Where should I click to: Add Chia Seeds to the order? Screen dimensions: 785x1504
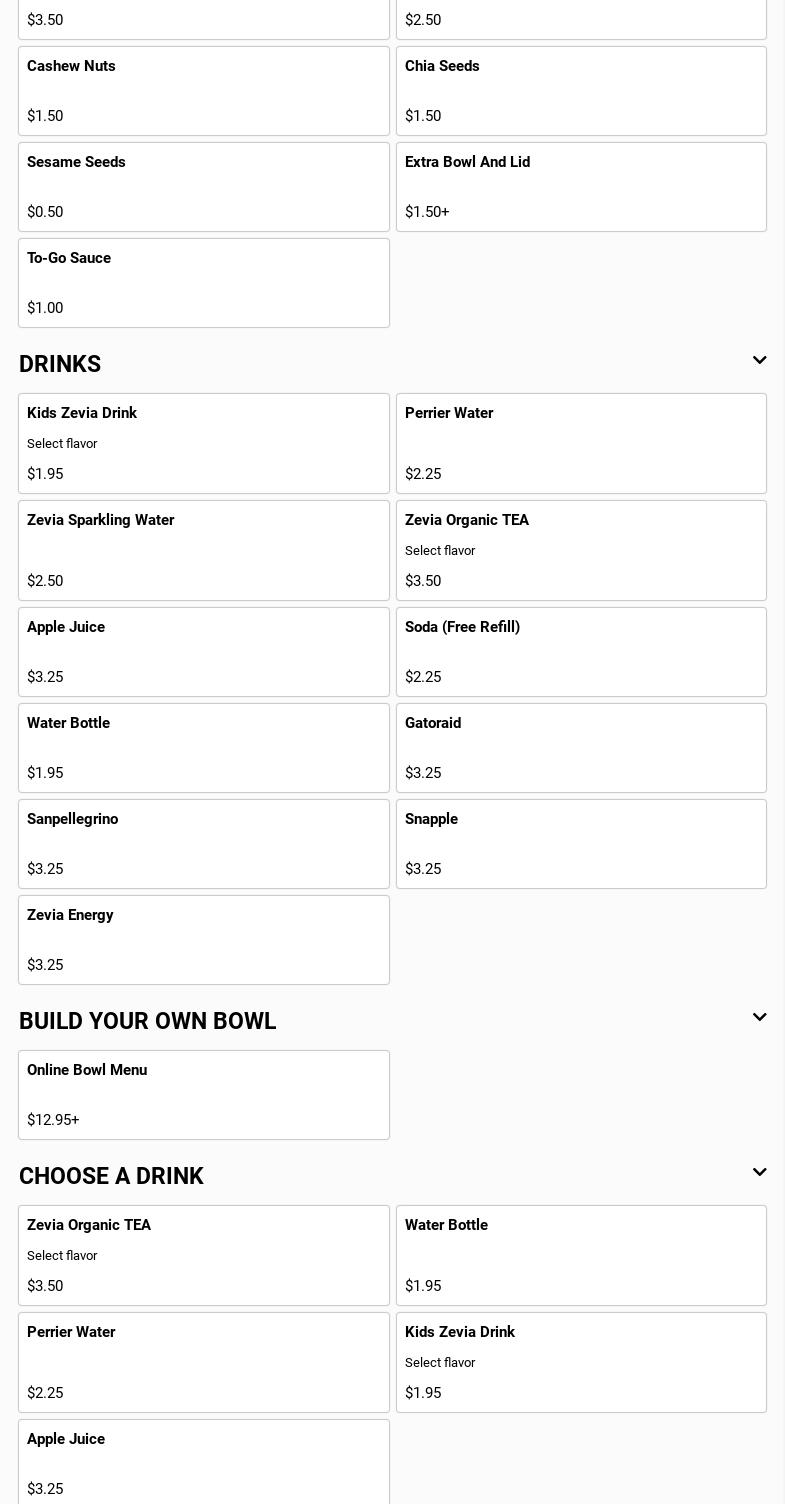581,91
